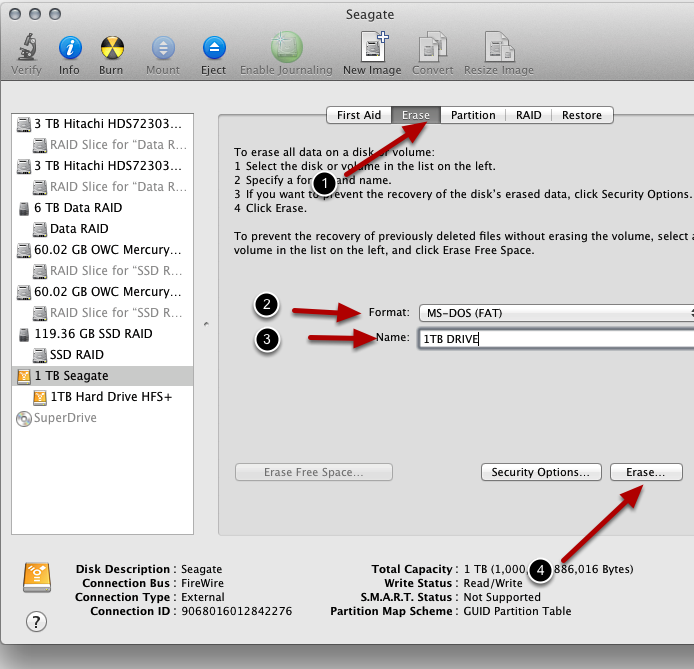The height and width of the screenshot is (669, 694).
Task: Create a New Image from the toolbar
Action: click(x=371, y=48)
